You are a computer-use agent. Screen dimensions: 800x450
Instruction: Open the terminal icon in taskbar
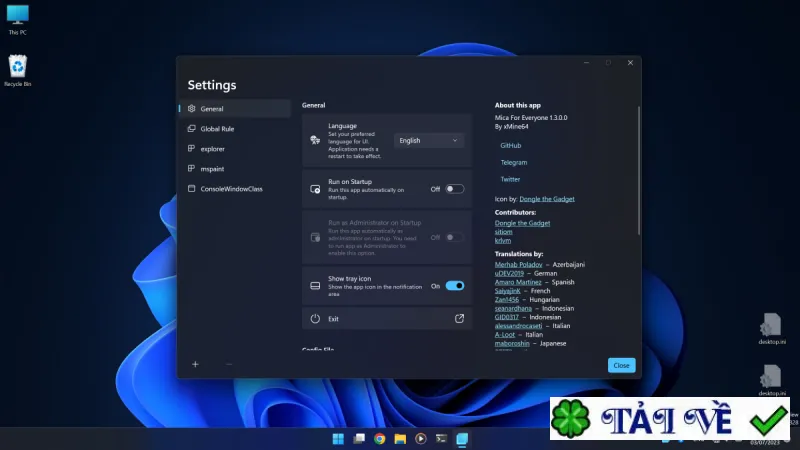tap(441, 438)
